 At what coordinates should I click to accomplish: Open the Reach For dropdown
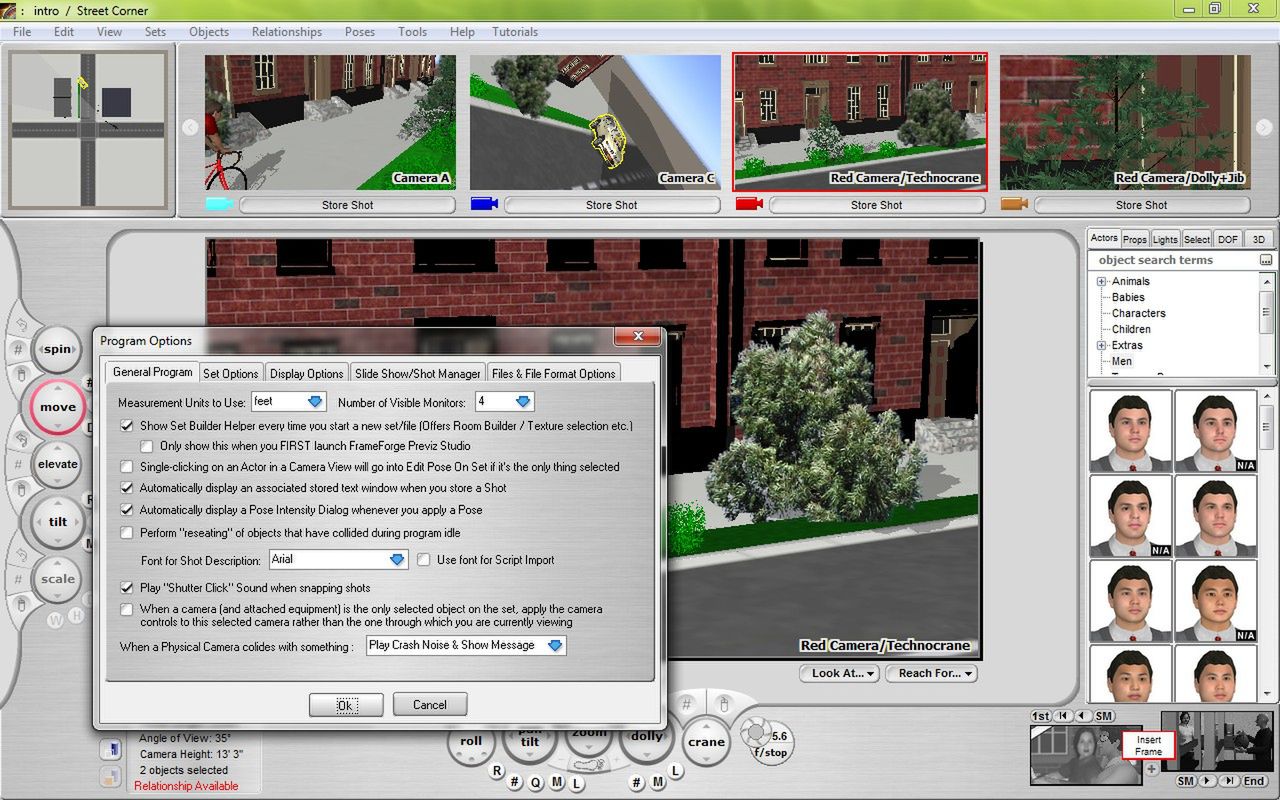(931, 673)
